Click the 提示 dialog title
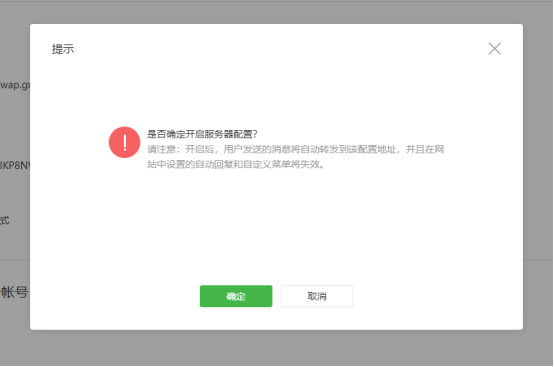The width and height of the screenshot is (554, 367). (63, 49)
